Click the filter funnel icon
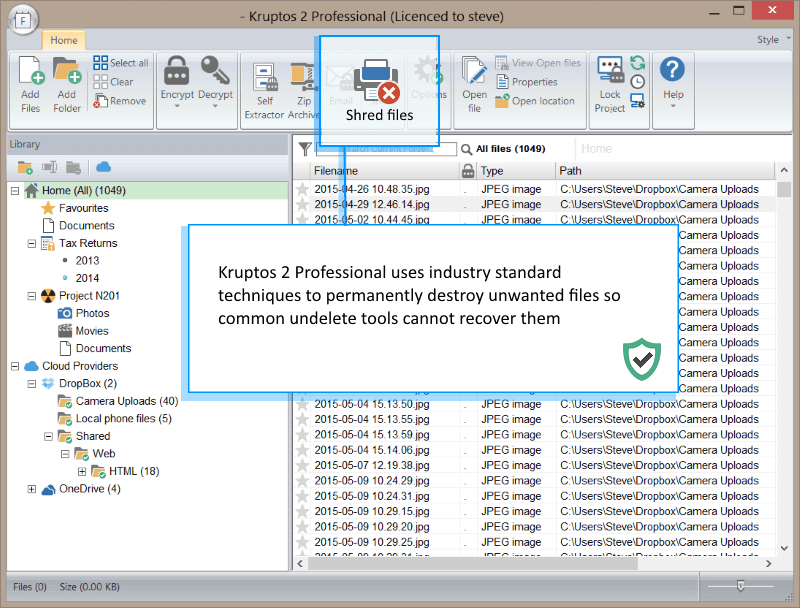The width and height of the screenshot is (800, 608). (306, 149)
